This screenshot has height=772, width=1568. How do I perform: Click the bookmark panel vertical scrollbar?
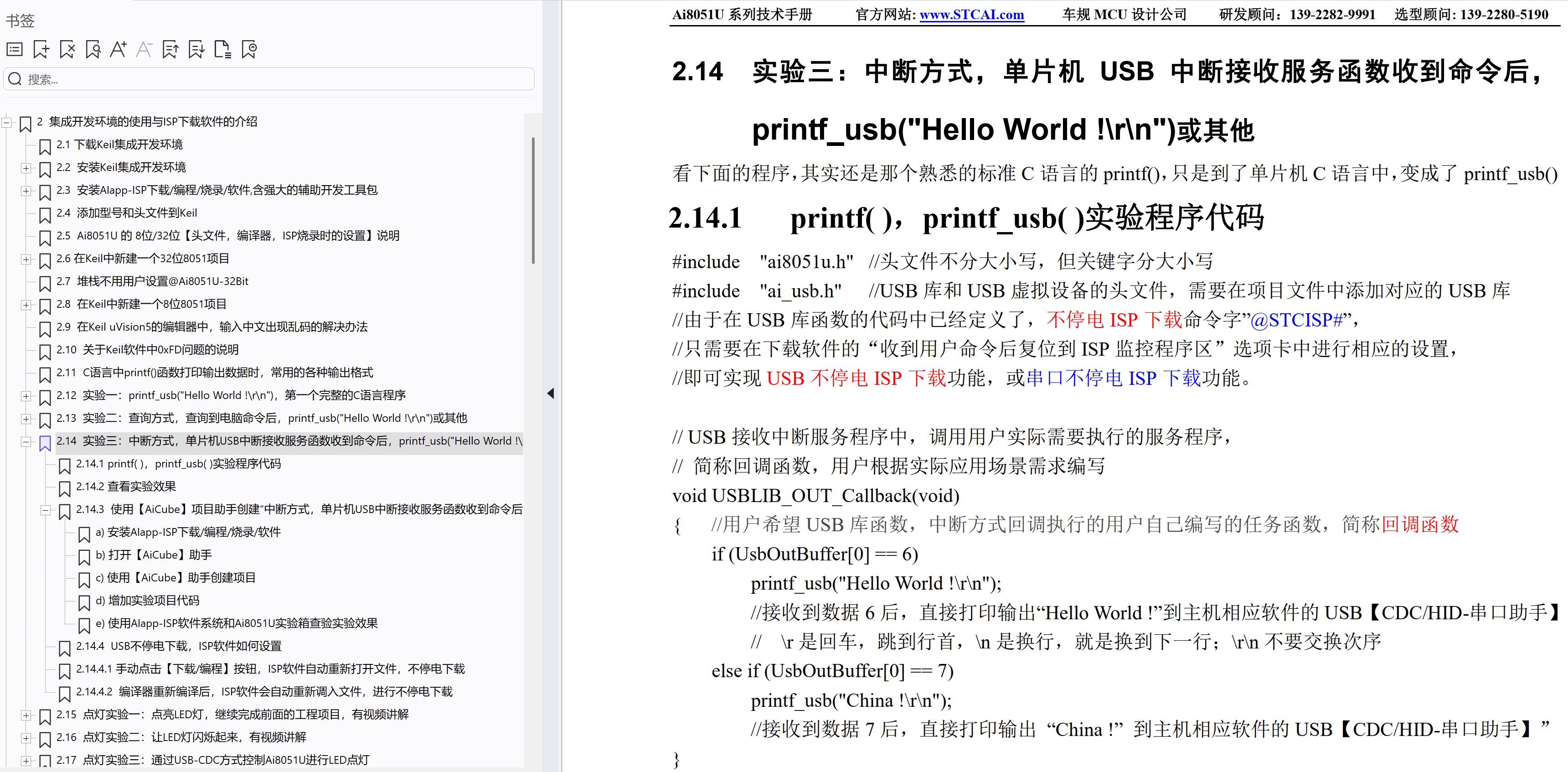tap(533, 201)
